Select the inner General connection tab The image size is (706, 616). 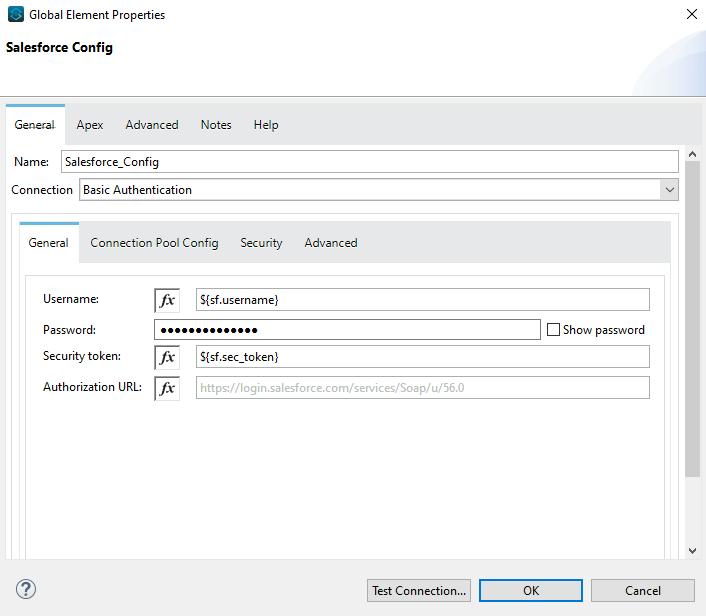tap(49, 243)
